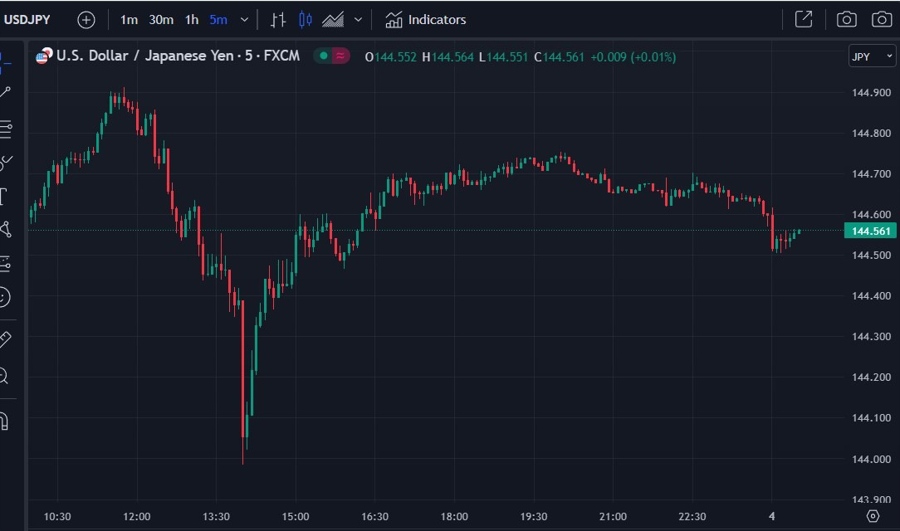Viewport: 900px width, 531px height.
Task: Switch to 30m timeframe
Action: 161,20
